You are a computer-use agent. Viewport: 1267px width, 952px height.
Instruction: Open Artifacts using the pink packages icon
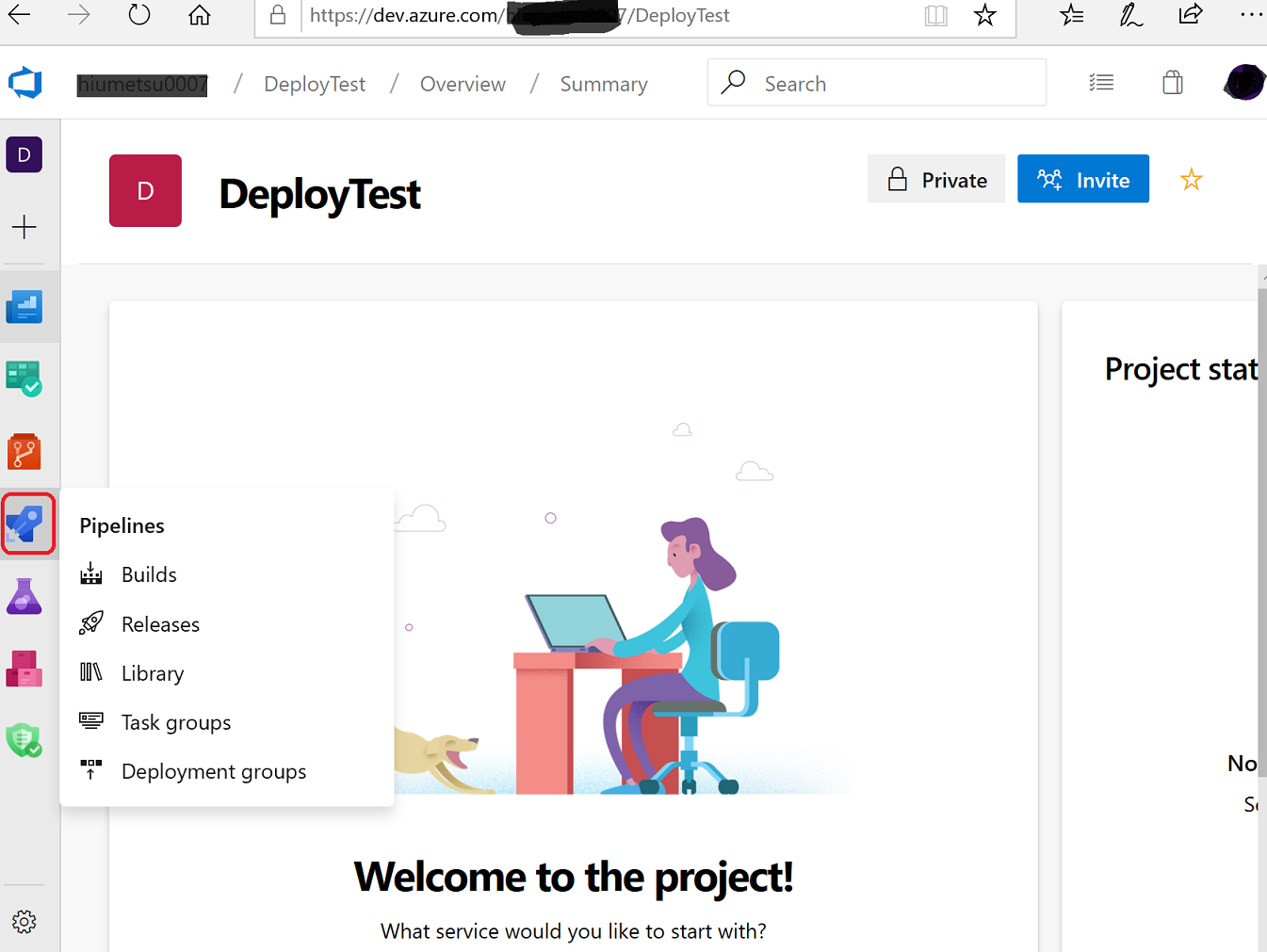(24, 668)
